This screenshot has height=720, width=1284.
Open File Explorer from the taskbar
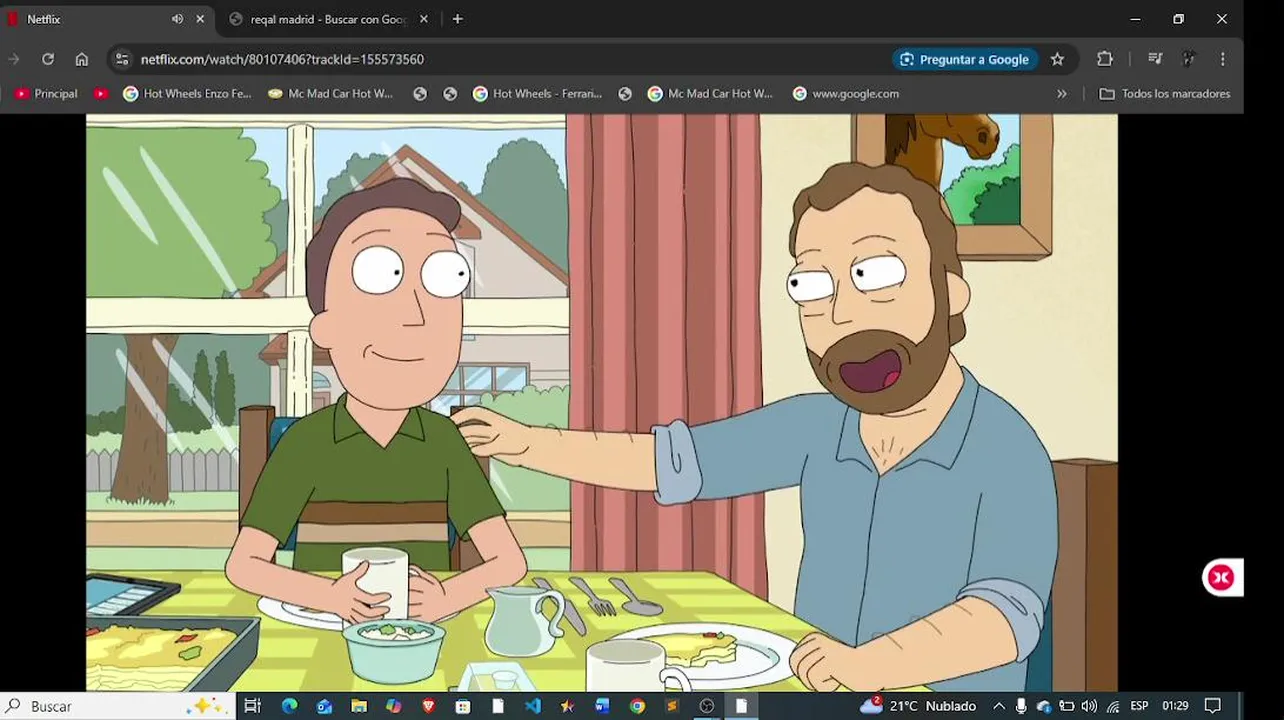point(359,706)
